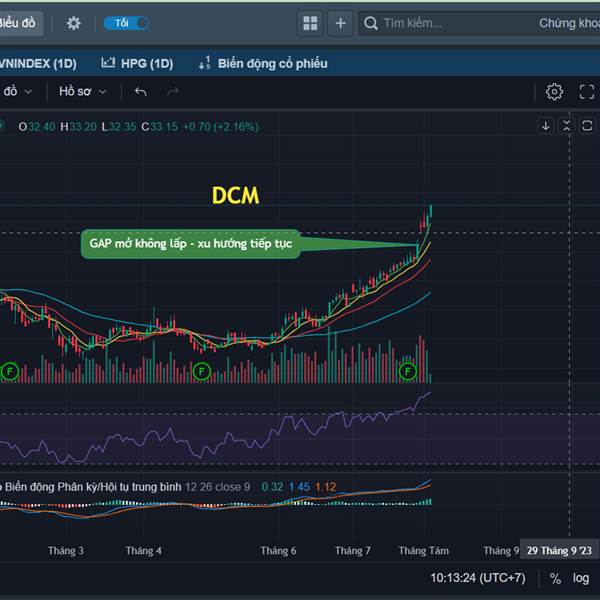600x600 pixels.
Task: Click the Chứng khoán header item
Action: point(569,23)
